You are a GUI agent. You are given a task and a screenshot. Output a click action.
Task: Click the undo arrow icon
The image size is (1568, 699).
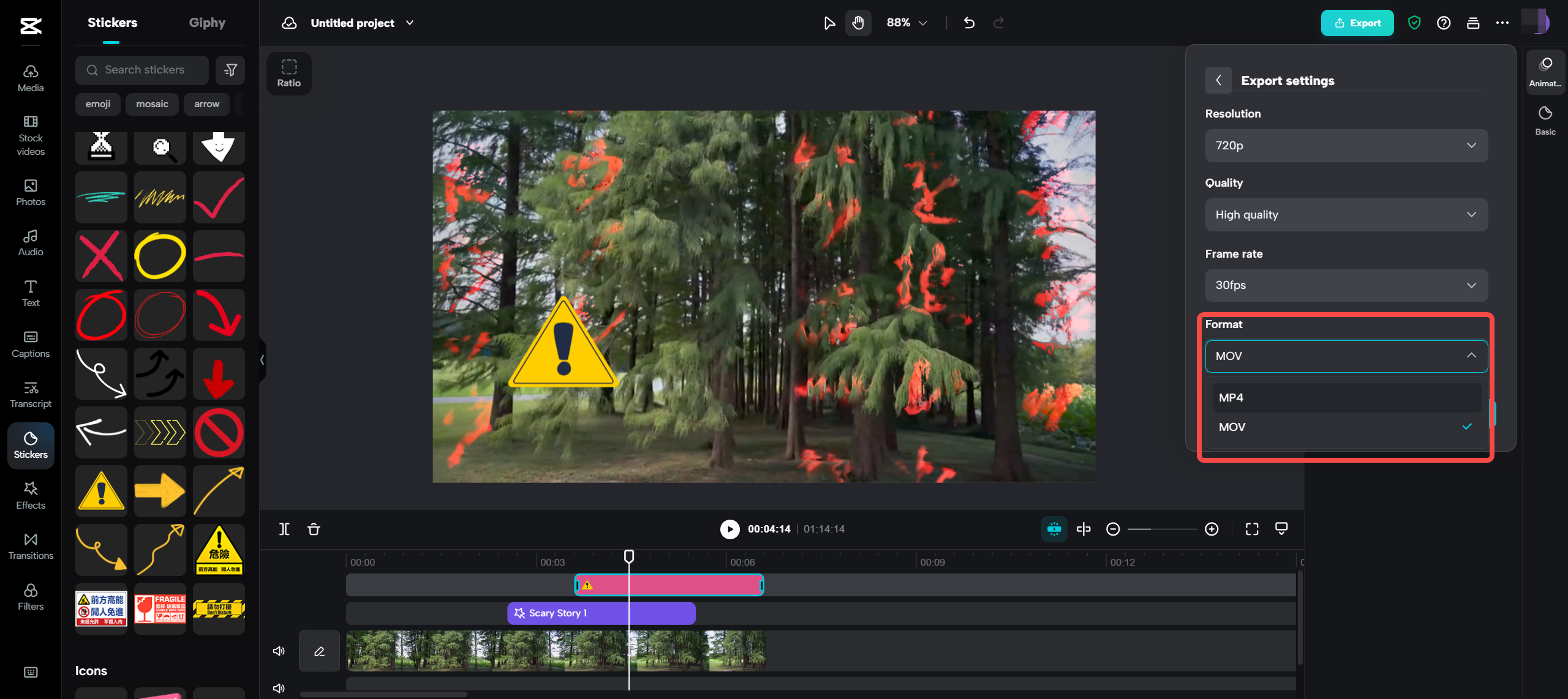[x=969, y=23]
